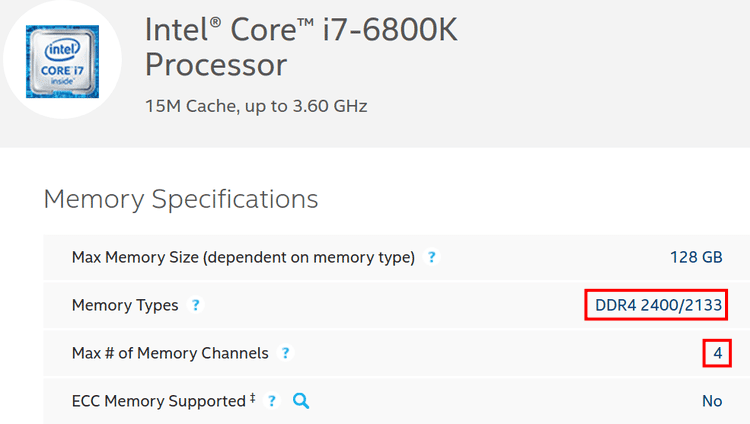Open help icon for Max Memory Channels
The width and height of the screenshot is (750, 424).
pos(285,353)
